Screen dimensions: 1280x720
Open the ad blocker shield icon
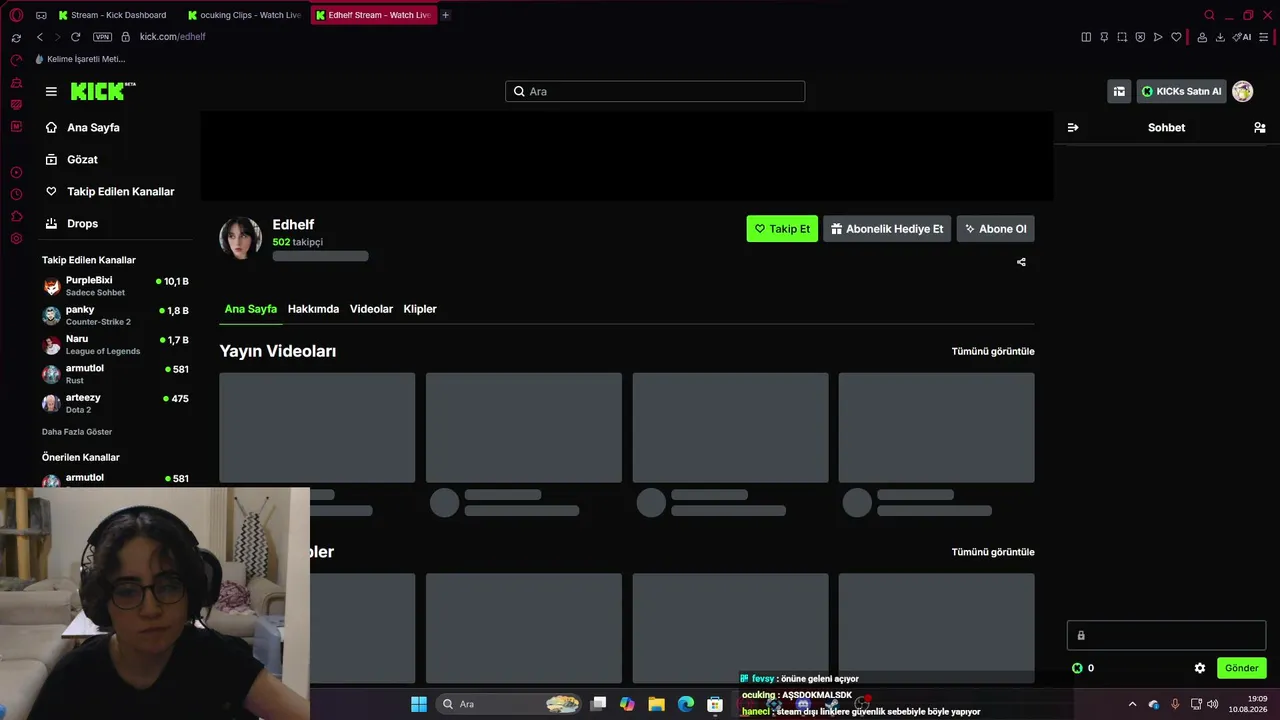[x=1140, y=37]
